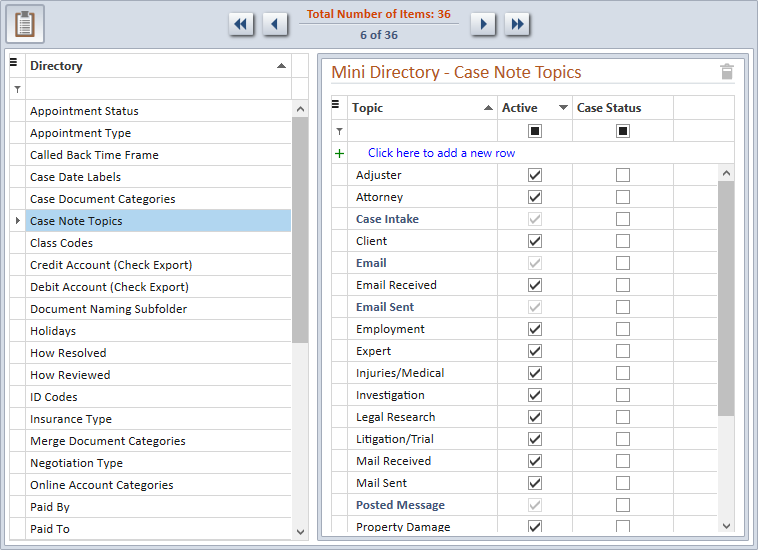Click the Case Status column header
758x550 pixels.
[623, 108]
